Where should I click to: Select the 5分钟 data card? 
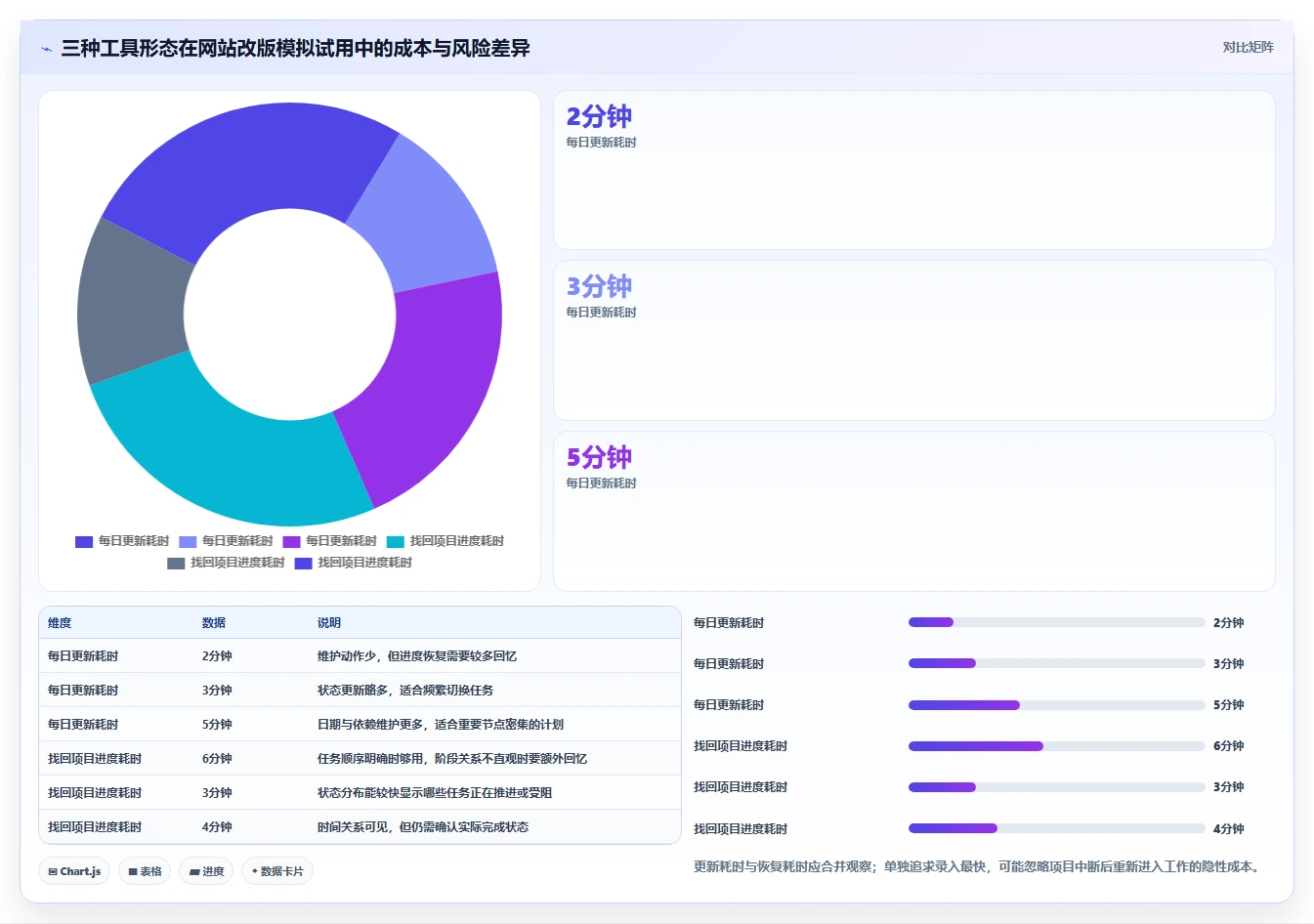point(913,511)
